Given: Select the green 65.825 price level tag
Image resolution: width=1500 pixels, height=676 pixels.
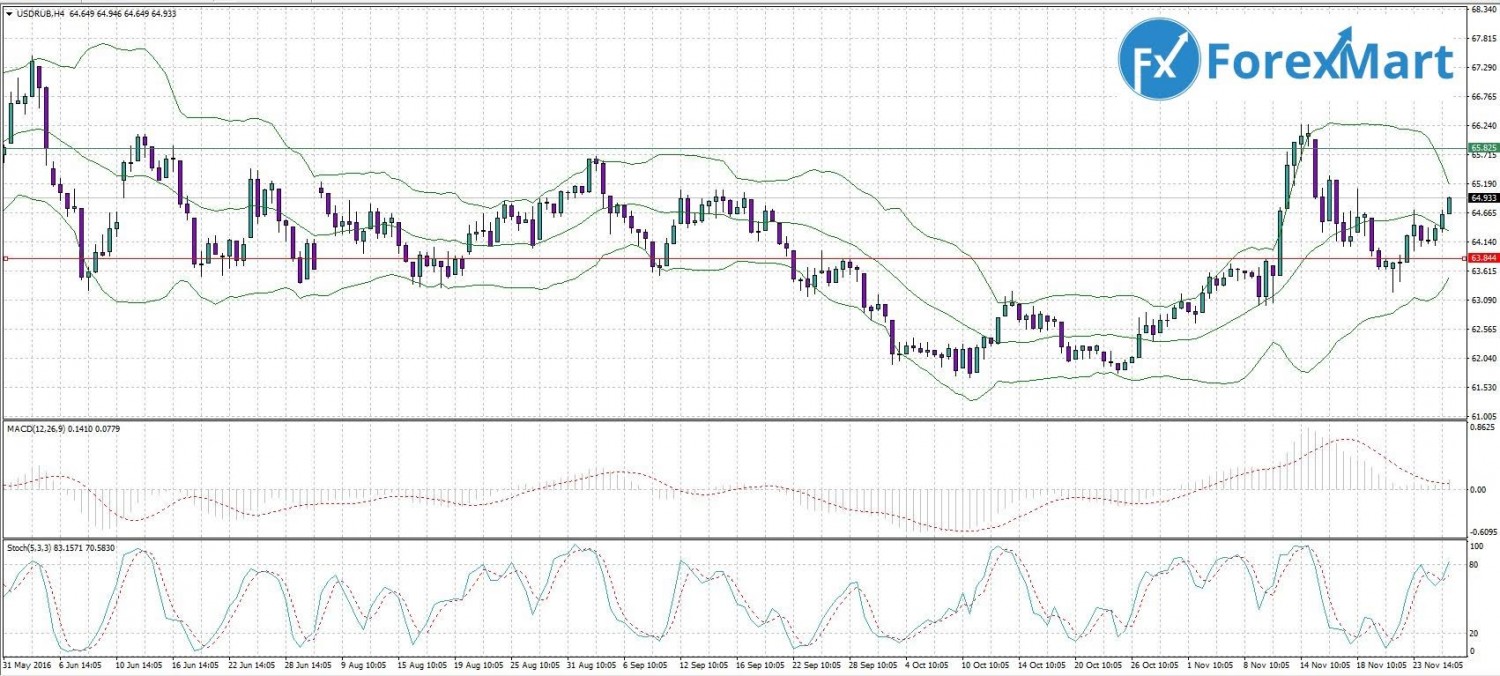Looking at the screenshot, I should (1483, 147).
